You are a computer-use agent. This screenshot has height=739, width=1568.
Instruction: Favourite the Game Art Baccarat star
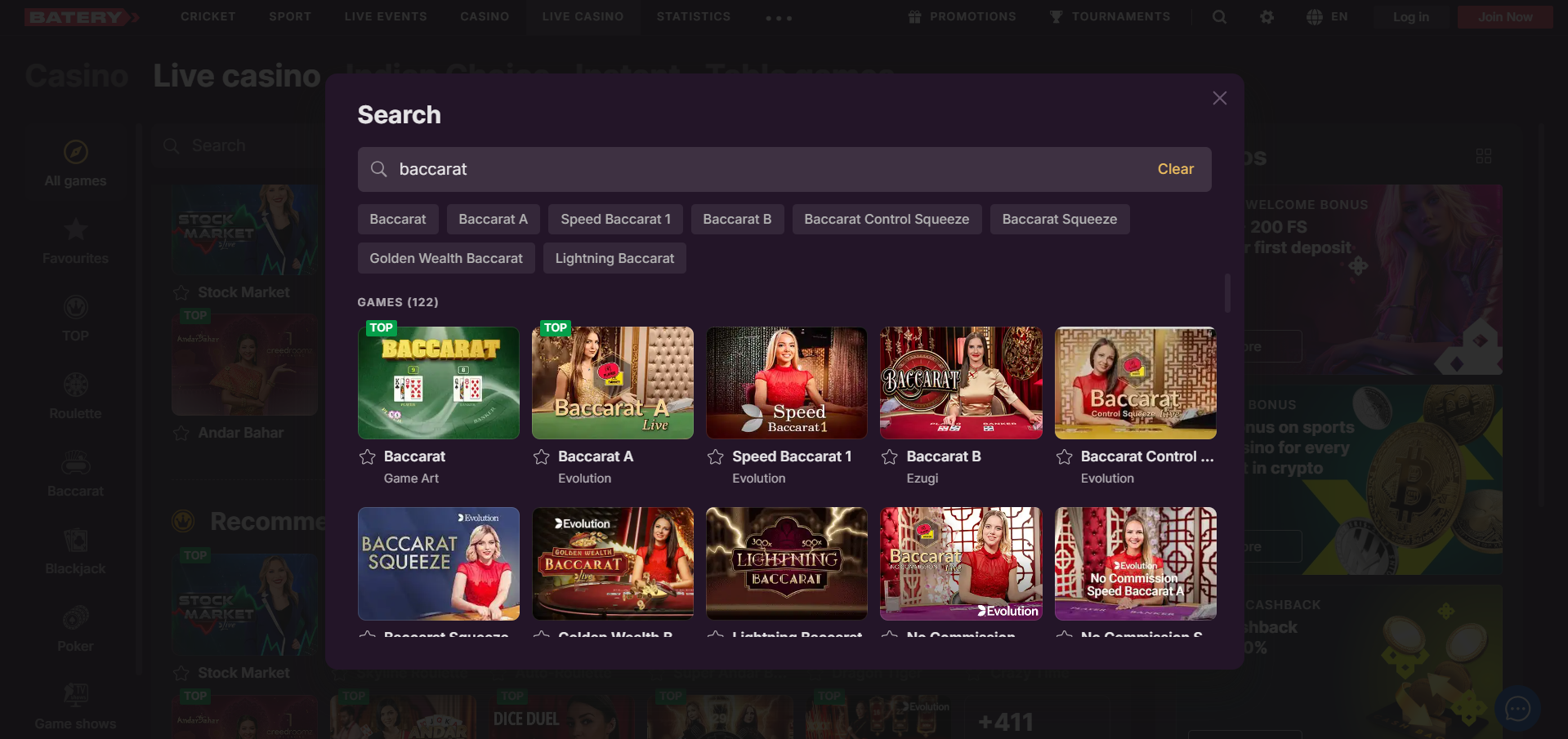click(368, 456)
